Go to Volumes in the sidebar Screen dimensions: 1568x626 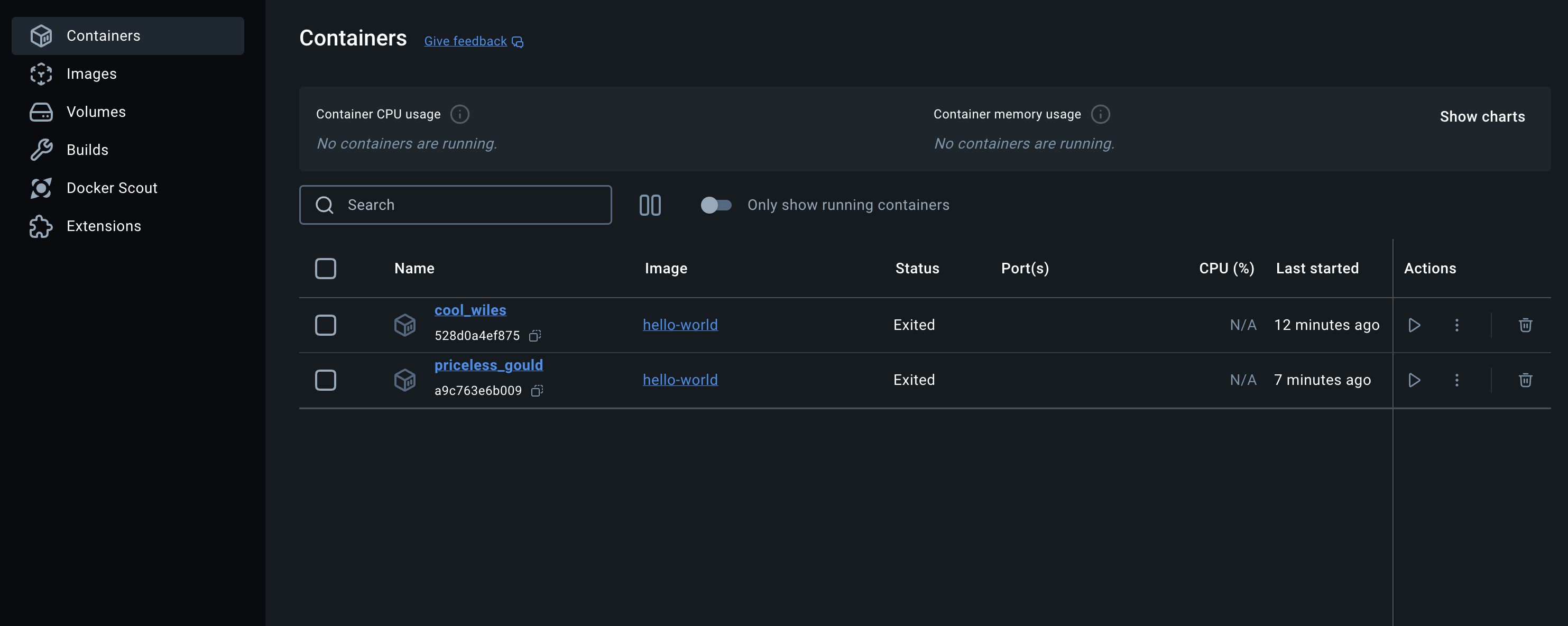point(128,112)
